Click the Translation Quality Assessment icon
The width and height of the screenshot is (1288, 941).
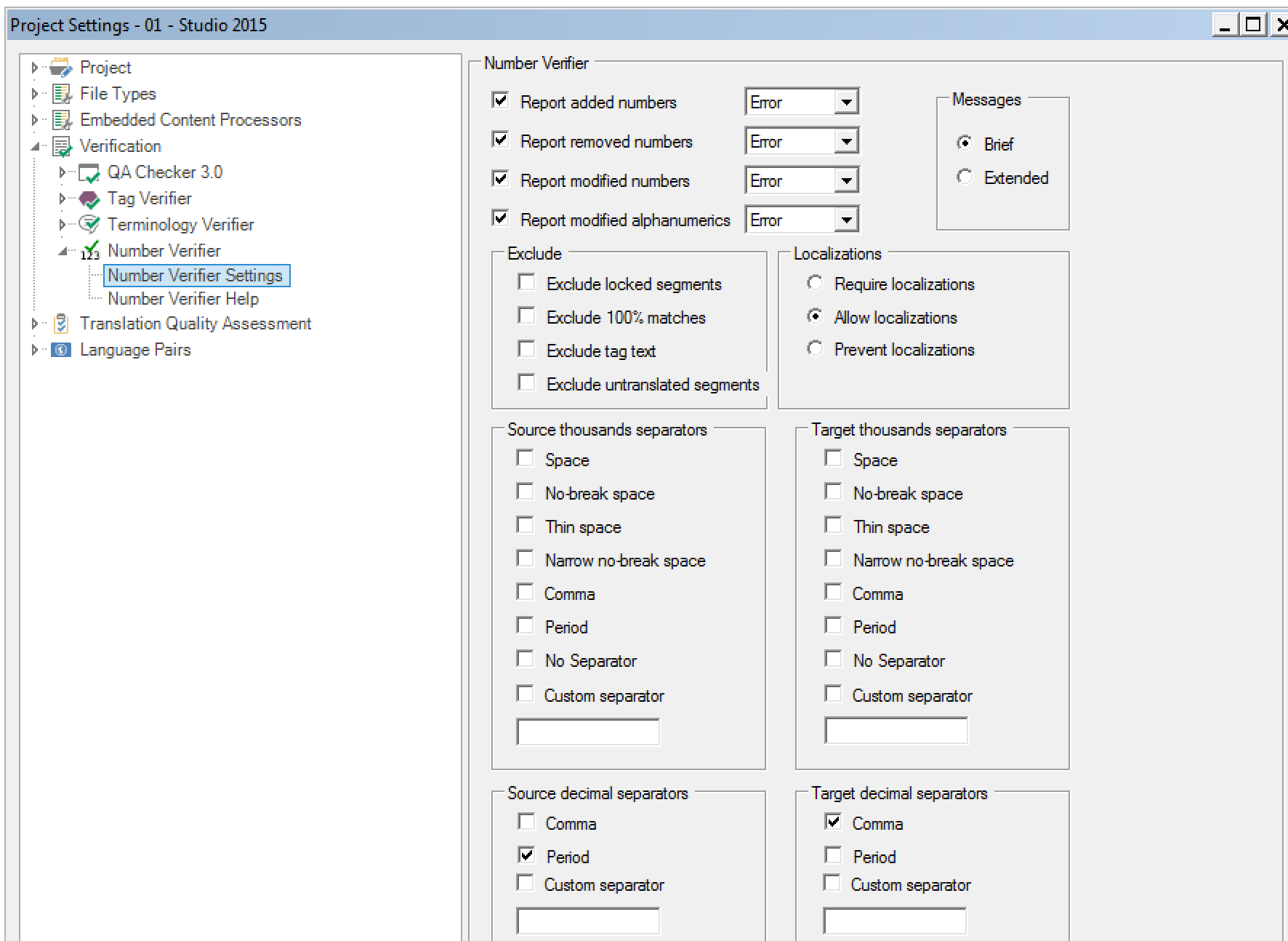[62, 324]
